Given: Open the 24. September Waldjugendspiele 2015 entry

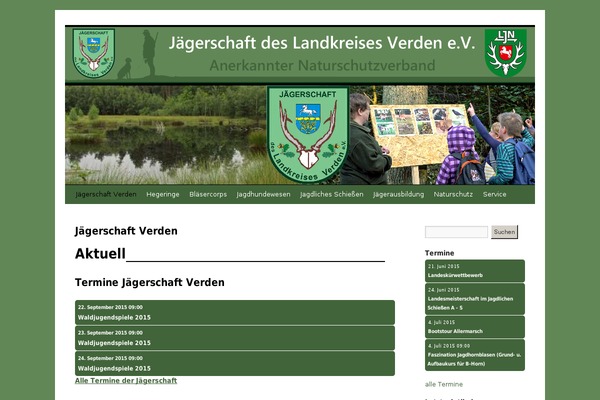Looking at the screenshot, I should pos(235,363).
